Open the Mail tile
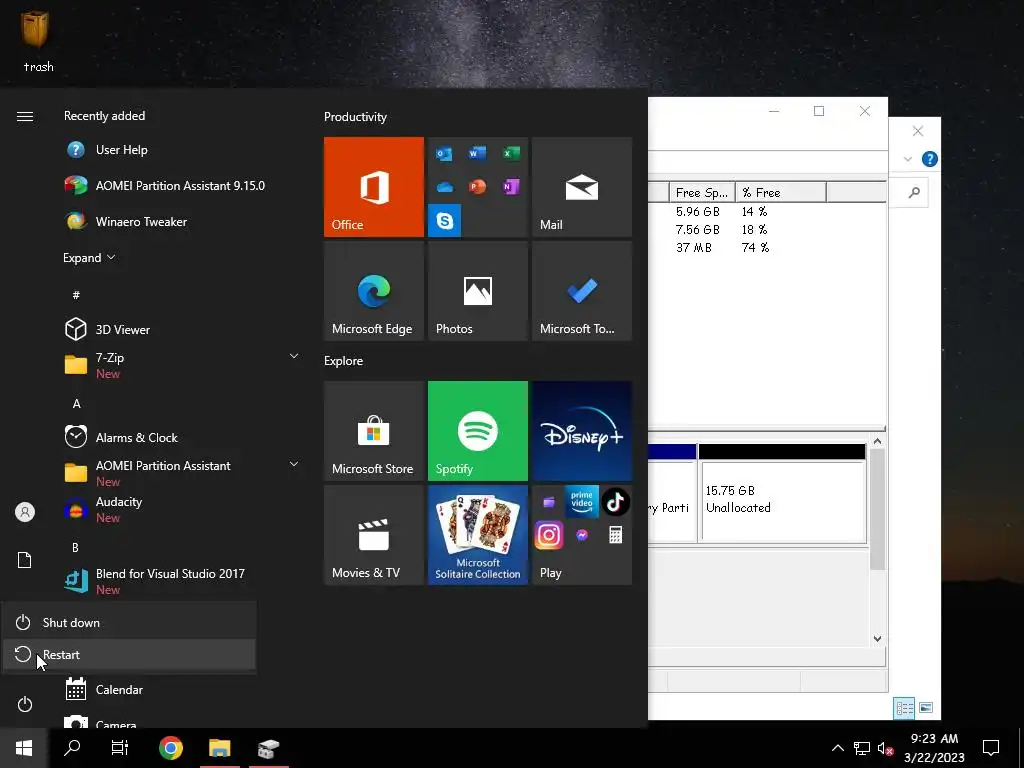This screenshot has height=768, width=1024. 582,187
